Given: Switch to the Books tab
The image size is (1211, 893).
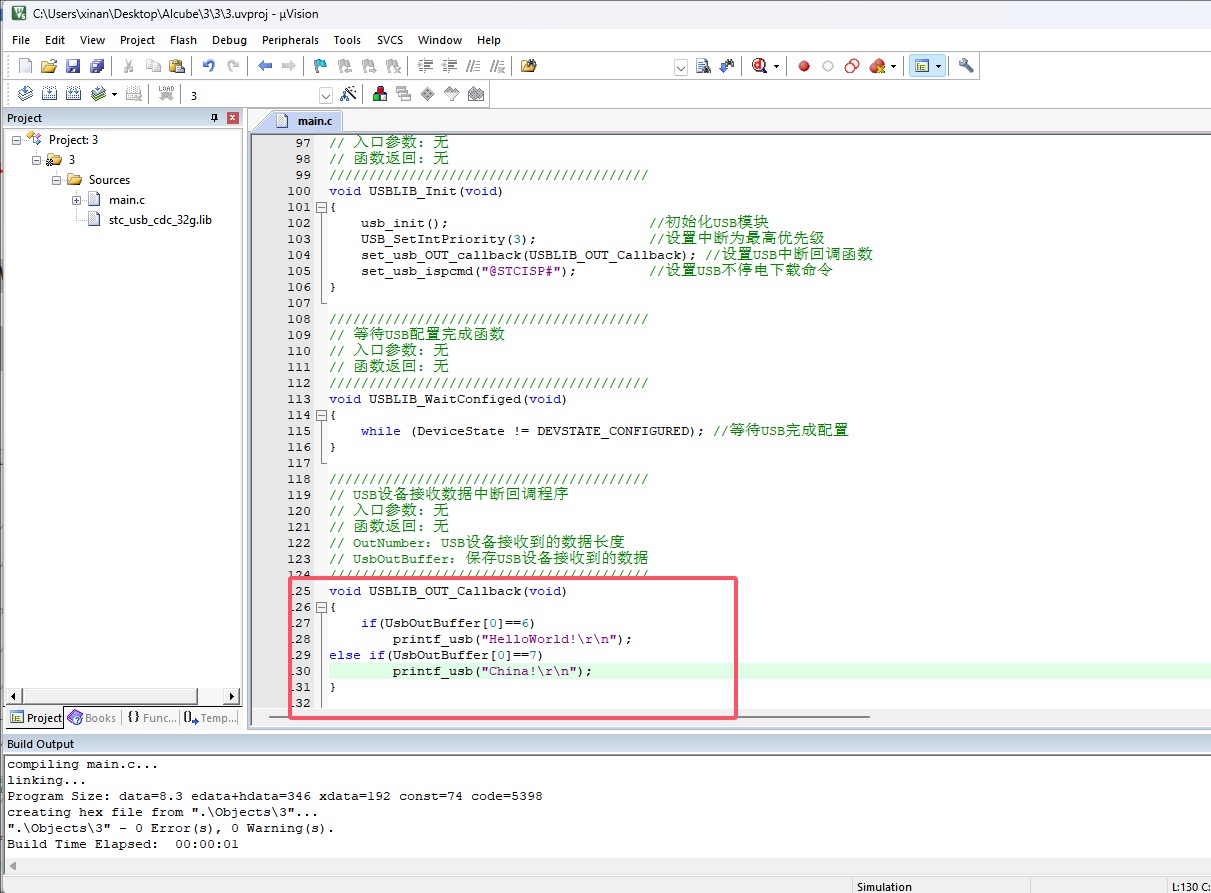Looking at the screenshot, I should 91,717.
